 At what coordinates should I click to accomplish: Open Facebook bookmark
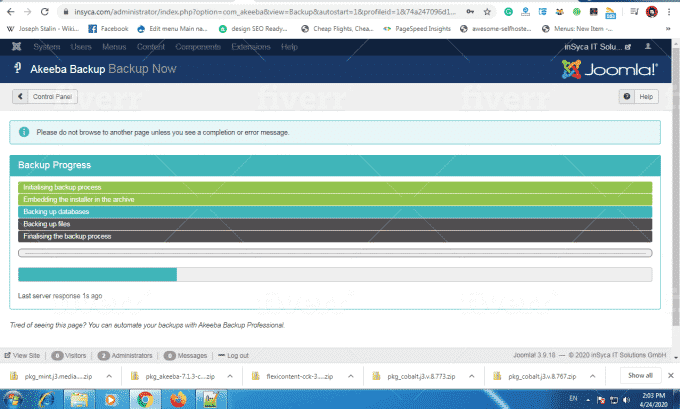click(108, 29)
